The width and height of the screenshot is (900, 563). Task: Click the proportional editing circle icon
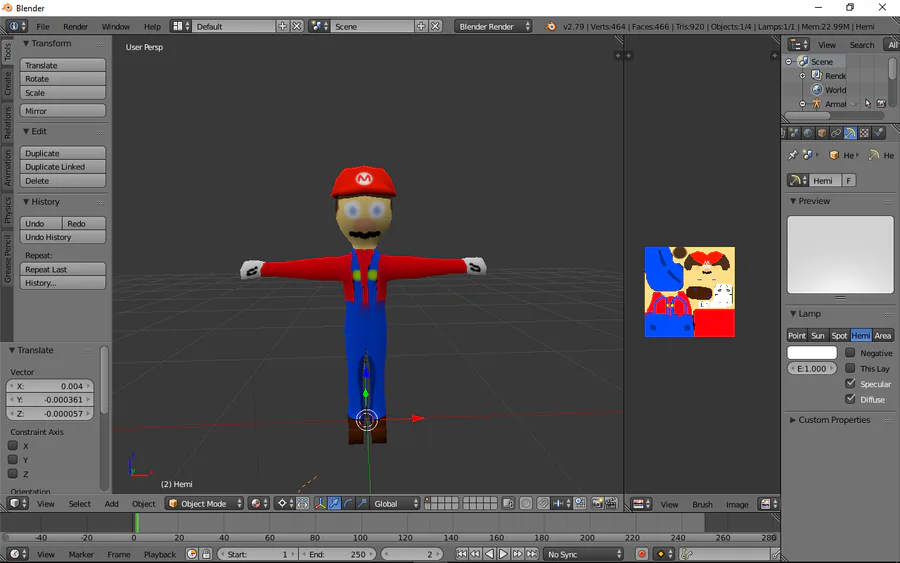tap(525, 503)
